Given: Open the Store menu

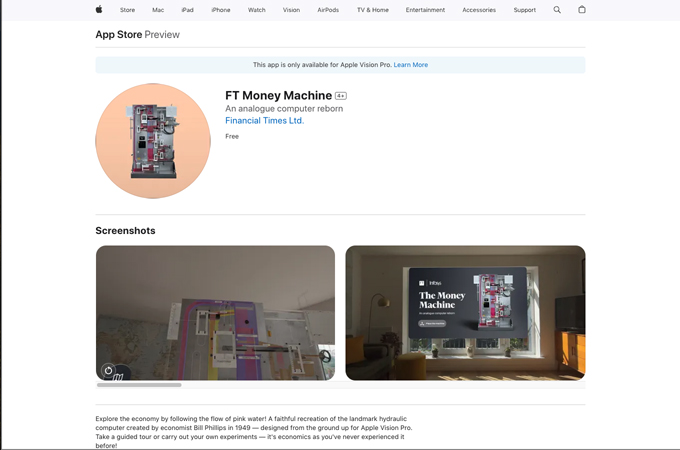Looking at the screenshot, I should (128, 10).
